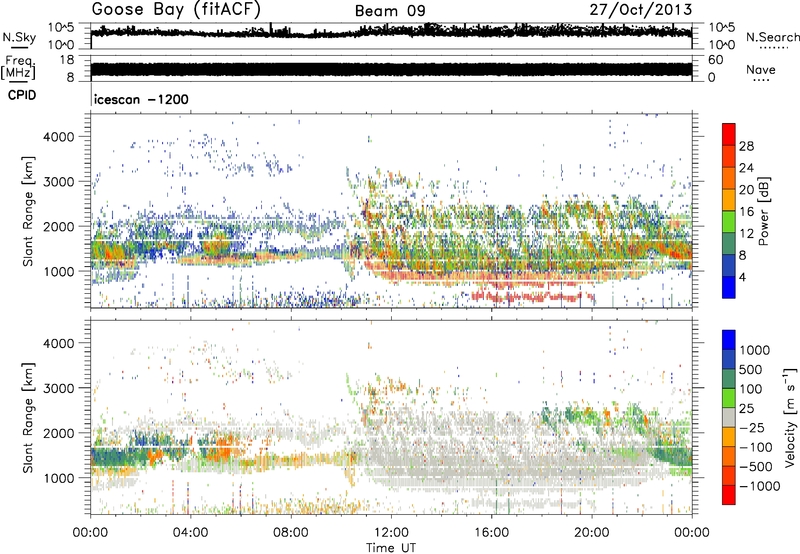Click the '-1000' tick on velocity colorbar
Screen dimensions: 800x554
coord(759,486)
